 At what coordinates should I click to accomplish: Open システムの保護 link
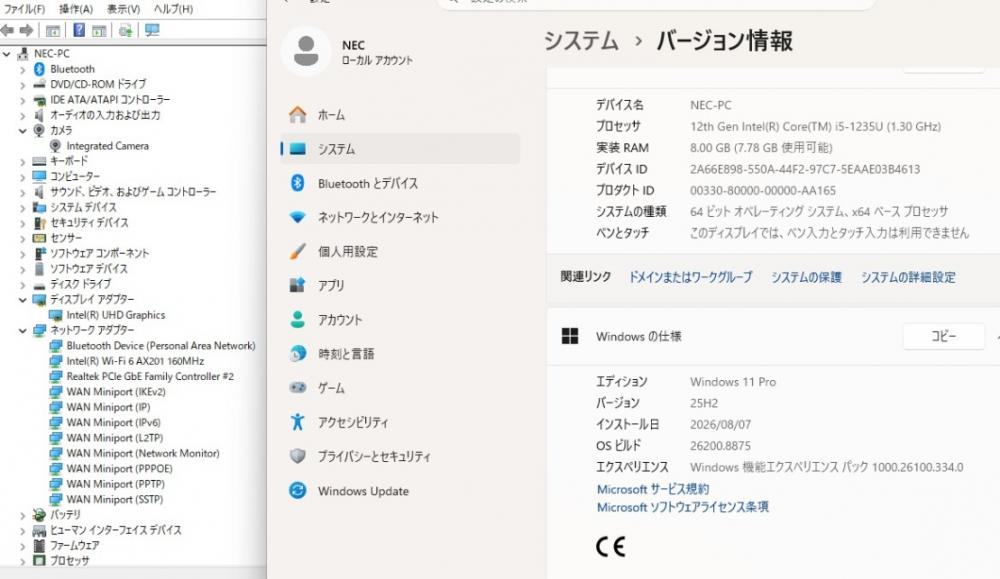pyautogui.click(x=807, y=277)
